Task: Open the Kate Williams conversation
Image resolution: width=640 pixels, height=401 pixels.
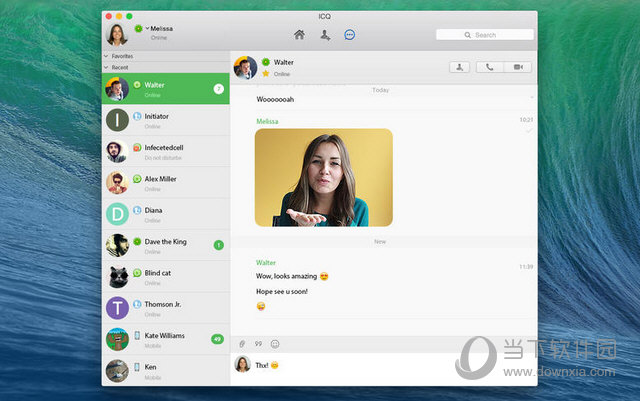Action: coord(166,339)
